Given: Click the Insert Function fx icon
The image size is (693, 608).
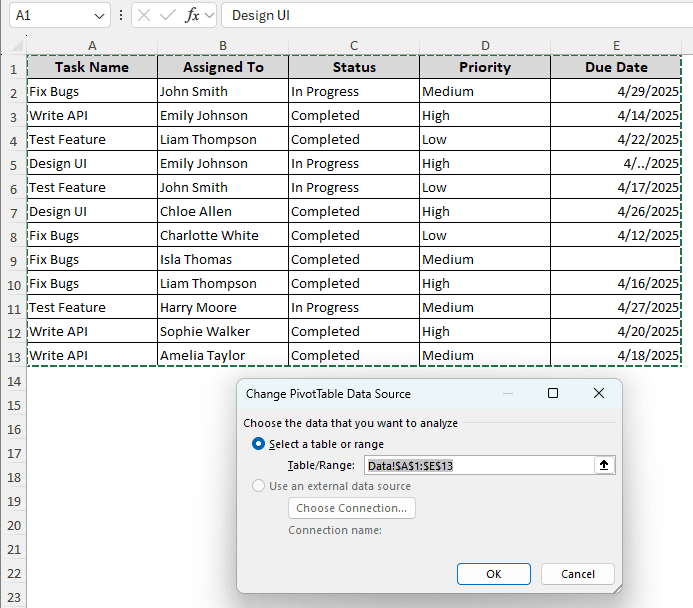Looking at the screenshot, I should point(192,16).
